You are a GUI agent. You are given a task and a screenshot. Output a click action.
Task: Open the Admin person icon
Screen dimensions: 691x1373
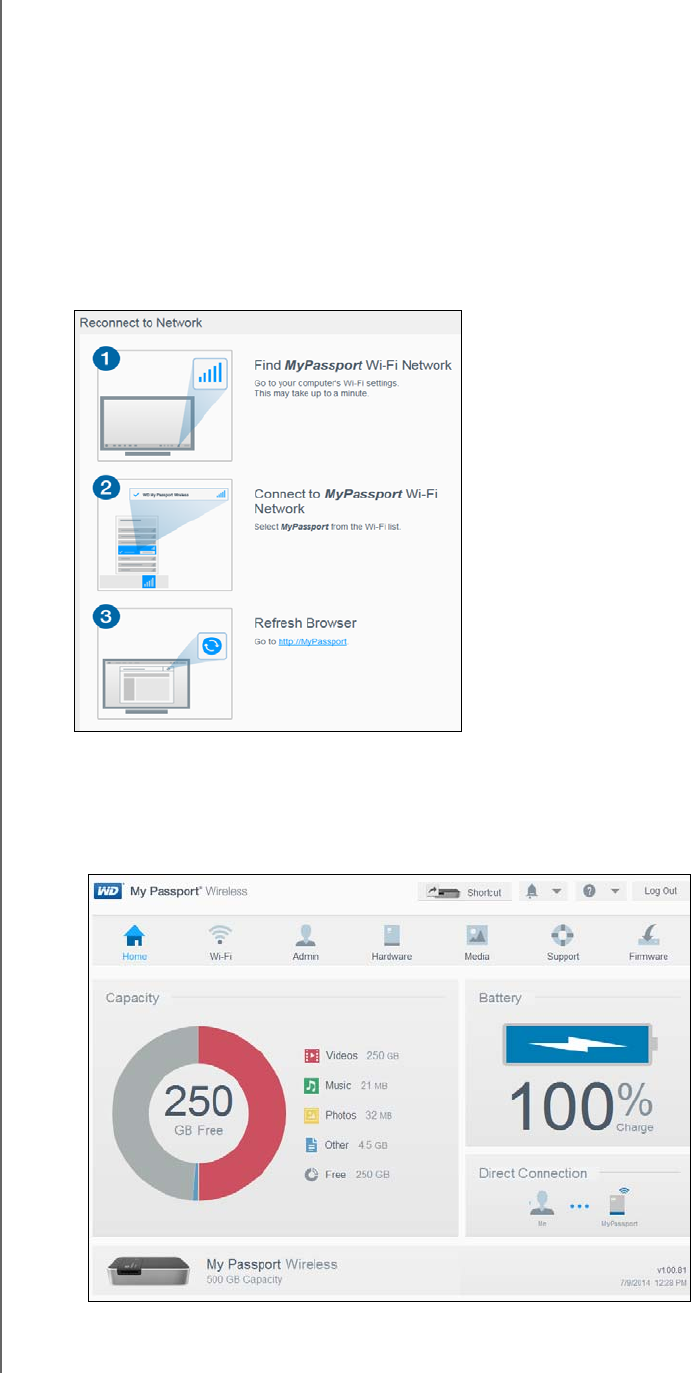(306, 934)
